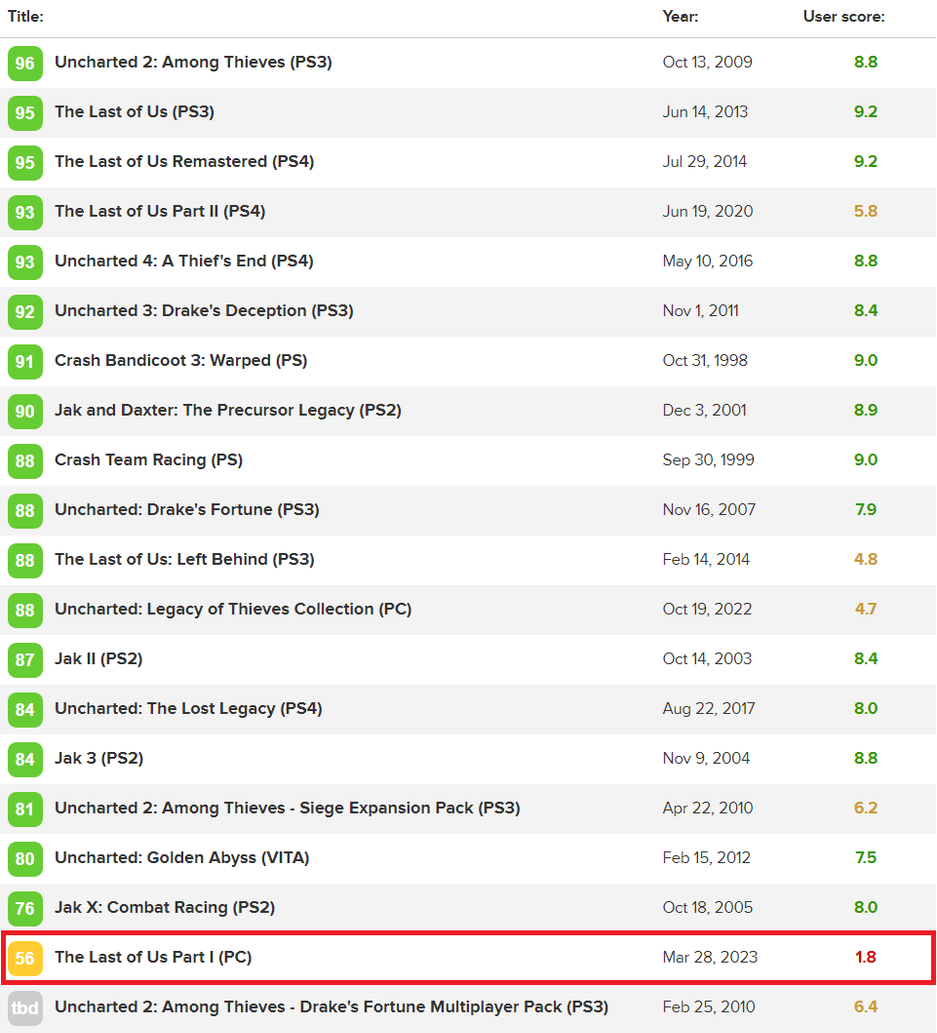Click the date Feb 25, 2010
The width and height of the screenshot is (937, 1033).
tap(709, 1007)
